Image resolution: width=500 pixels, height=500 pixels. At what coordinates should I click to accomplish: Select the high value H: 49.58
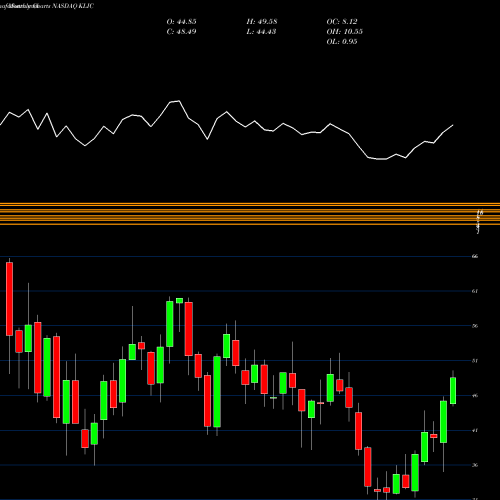click(262, 22)
